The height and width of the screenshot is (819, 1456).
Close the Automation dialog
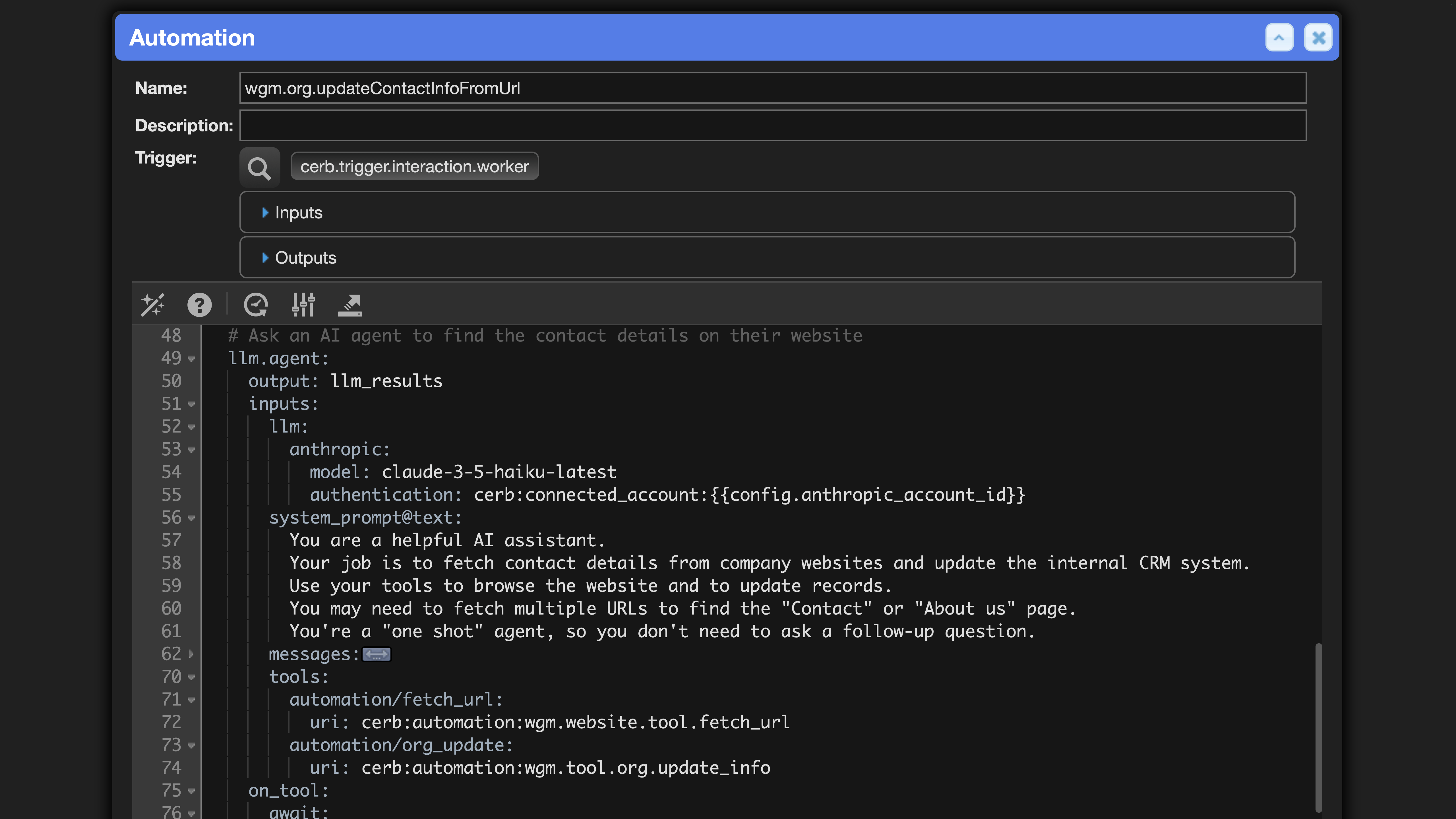click(x=1319, y=38)
